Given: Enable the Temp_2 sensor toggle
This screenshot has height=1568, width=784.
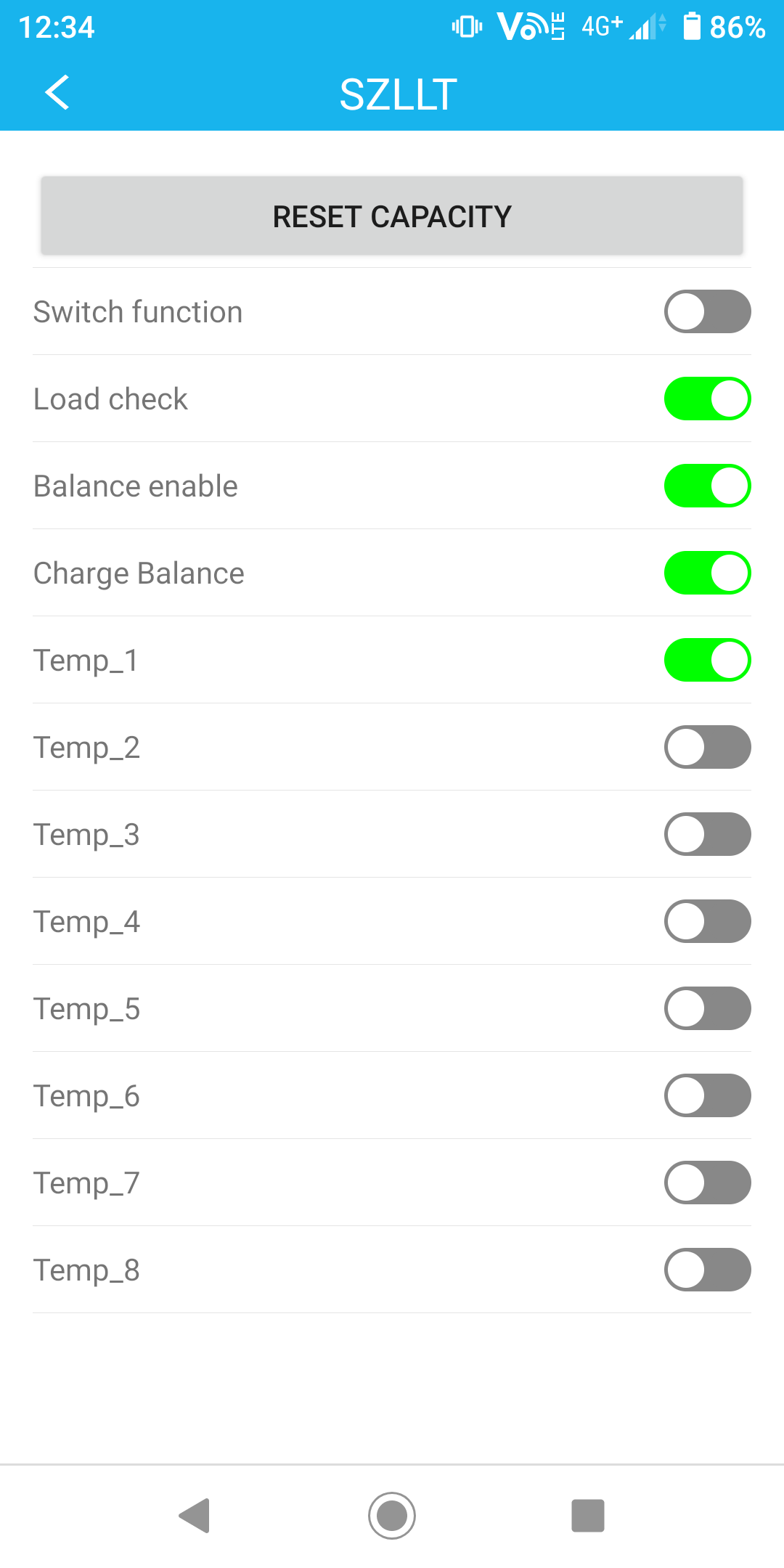Looking at the screenshot, I should pos(707,747).
